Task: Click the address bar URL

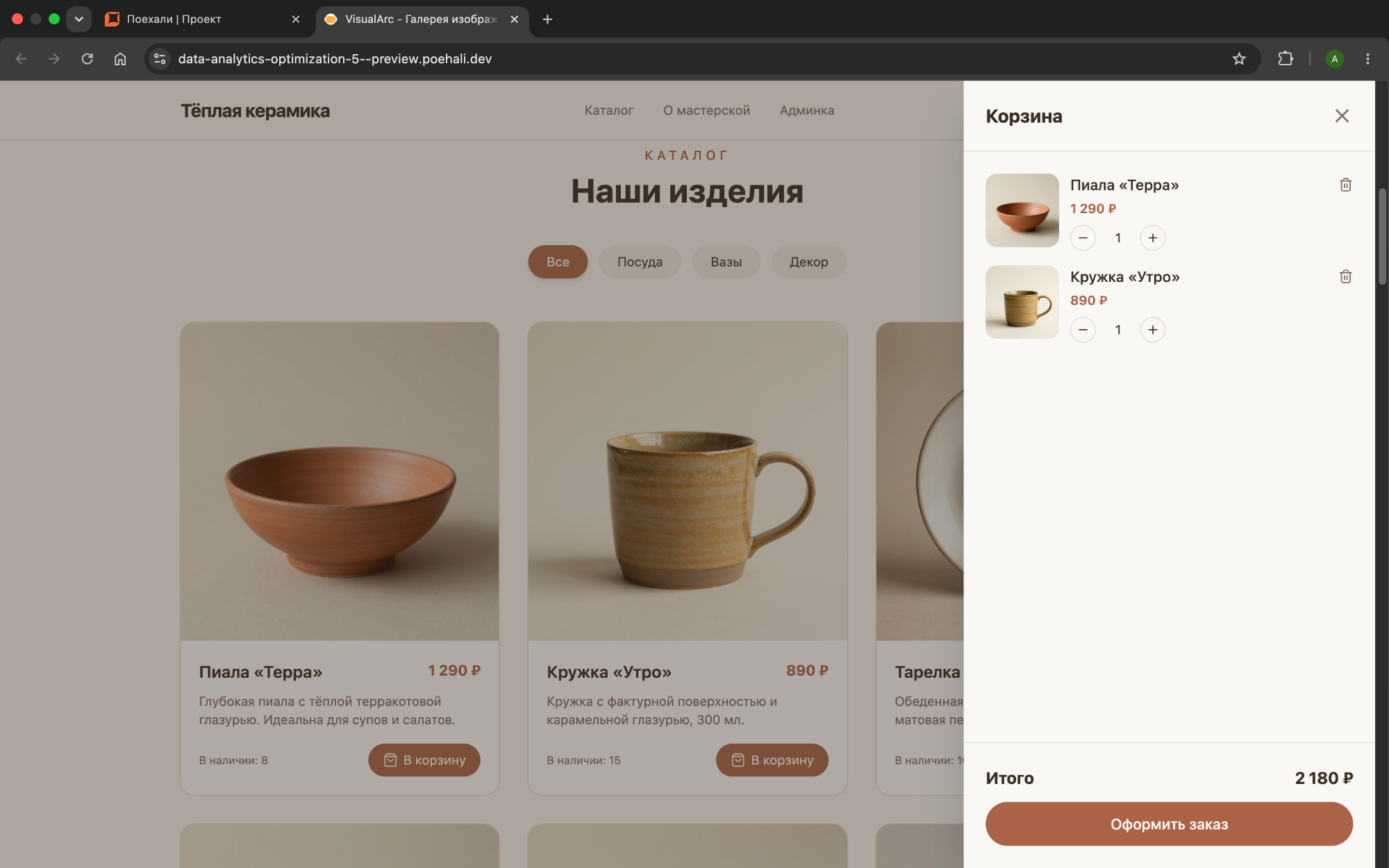Action: [335, 59]
